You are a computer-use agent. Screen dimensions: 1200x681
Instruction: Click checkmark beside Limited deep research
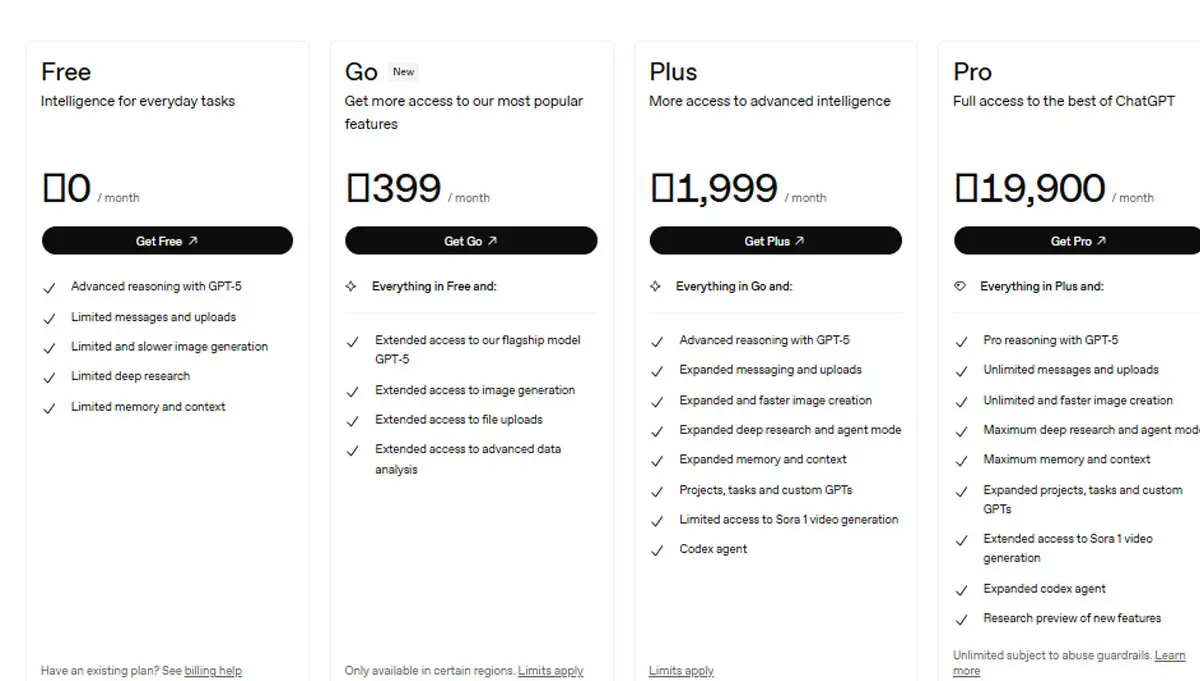point(49,378)
